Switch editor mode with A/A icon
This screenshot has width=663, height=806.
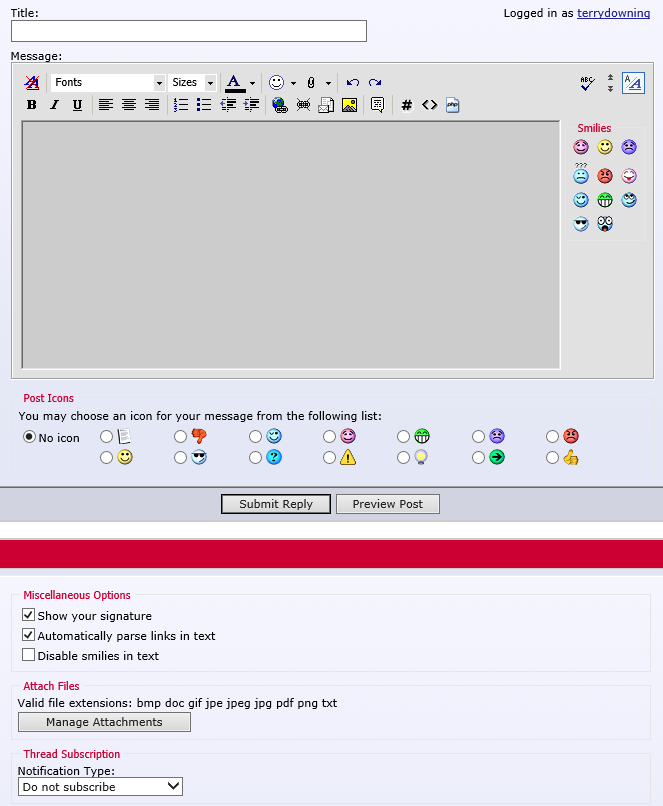click(x=633, y=83)
